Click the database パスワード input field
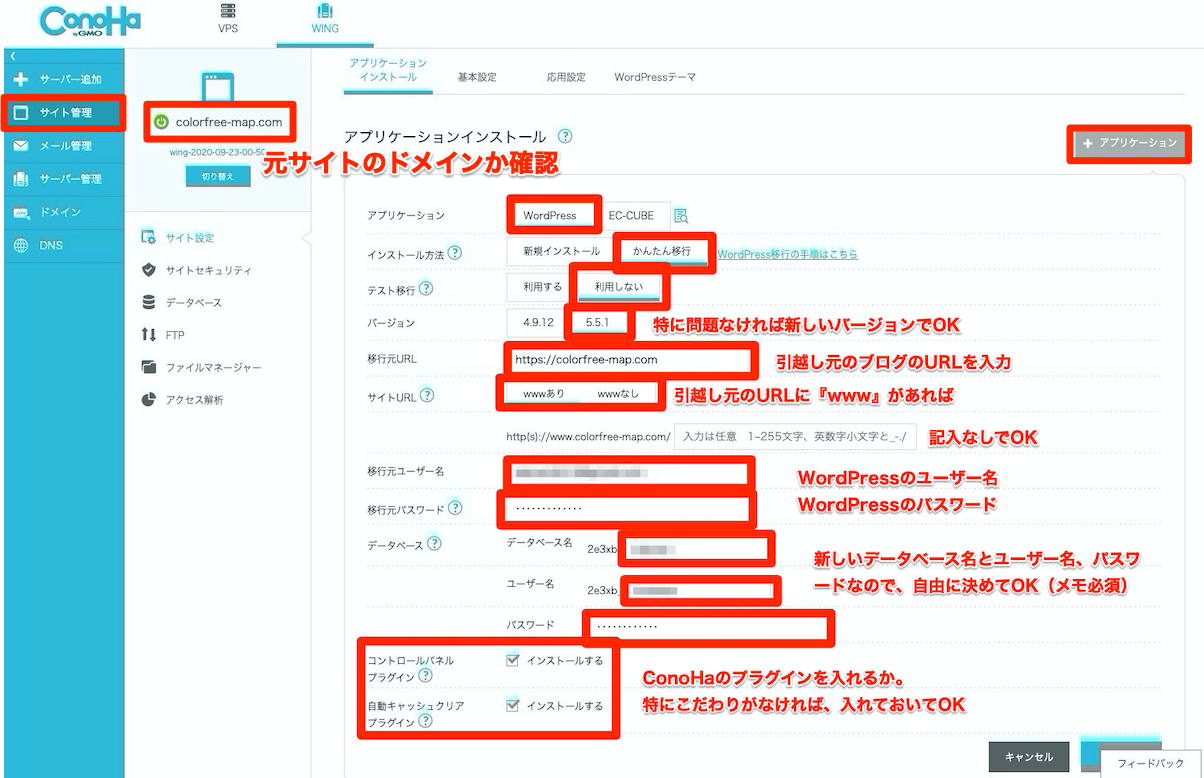 click(708, 627)
